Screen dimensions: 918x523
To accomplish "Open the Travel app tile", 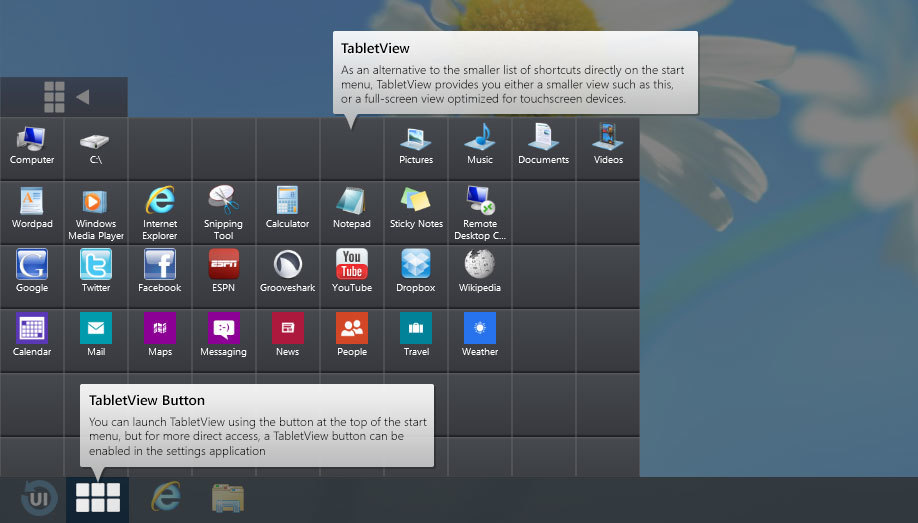I will click(x=416, y=340).
